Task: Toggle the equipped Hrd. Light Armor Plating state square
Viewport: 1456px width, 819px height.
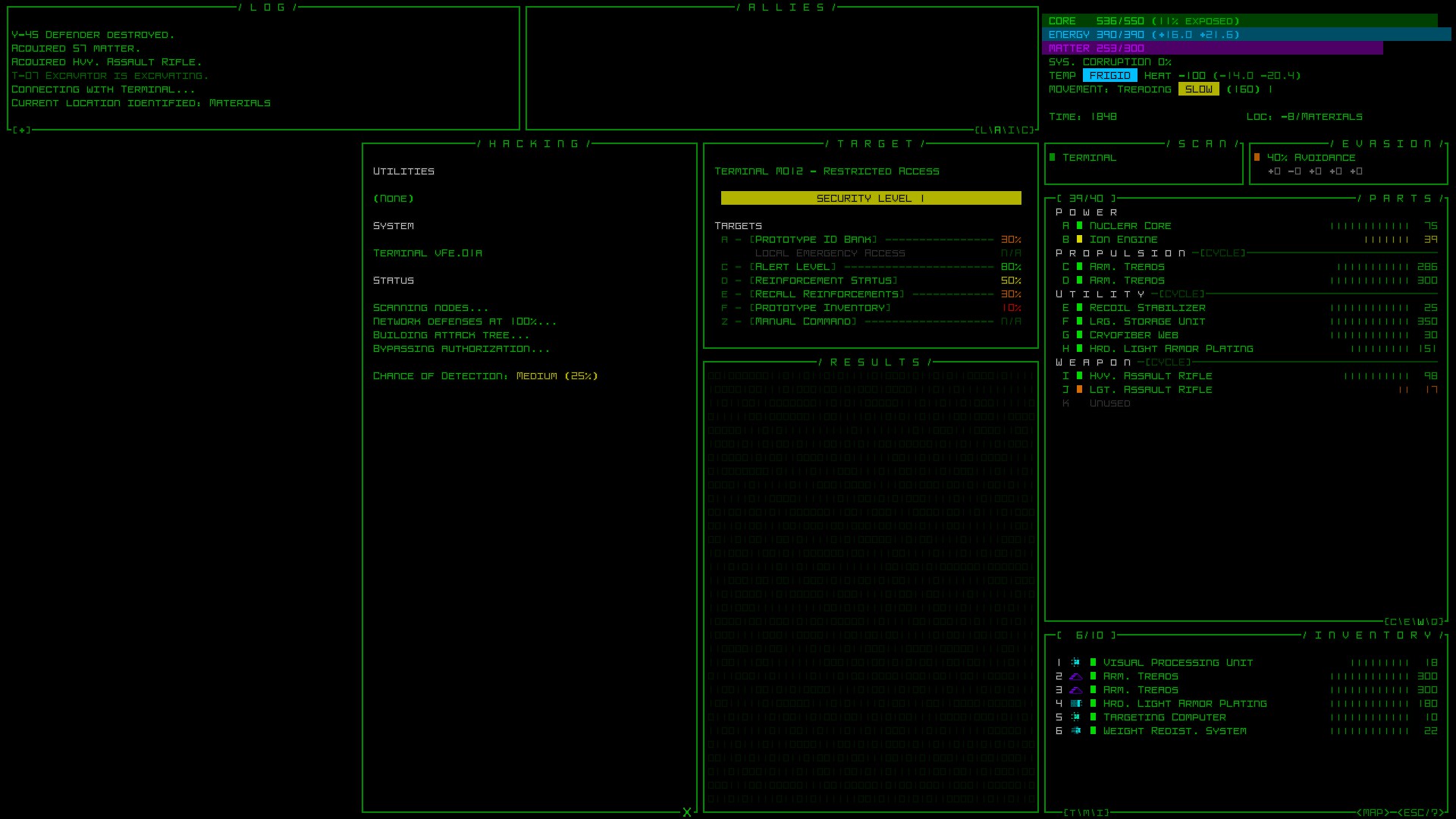Action: pyautogui.click(x=1079, y=349)
